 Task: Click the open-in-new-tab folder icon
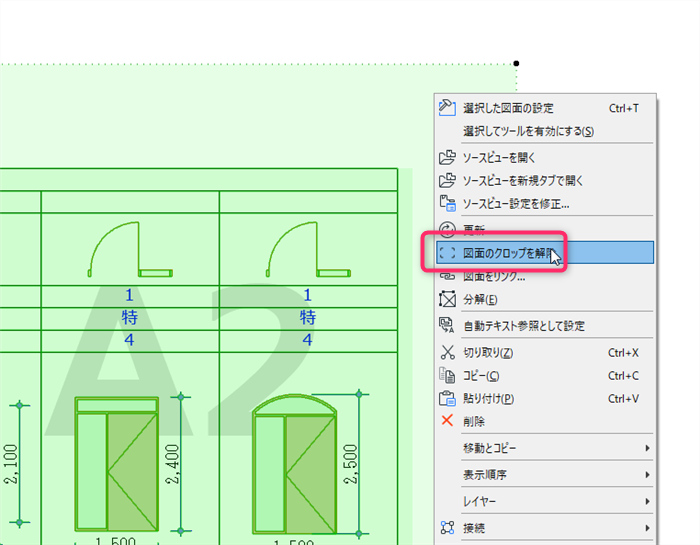[447, 180]
